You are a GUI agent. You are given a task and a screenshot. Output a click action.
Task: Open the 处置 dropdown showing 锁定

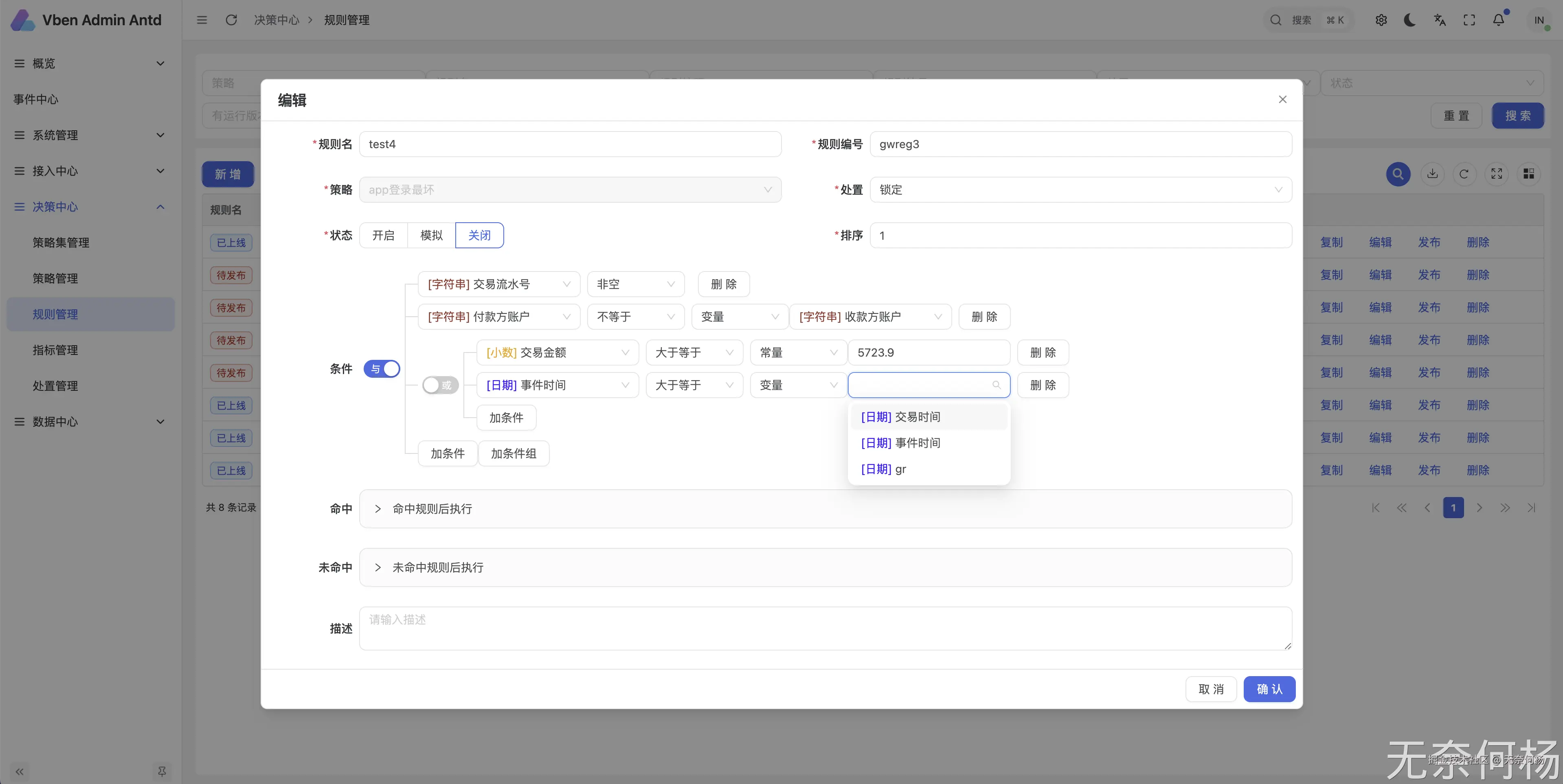click(1080, 190)
